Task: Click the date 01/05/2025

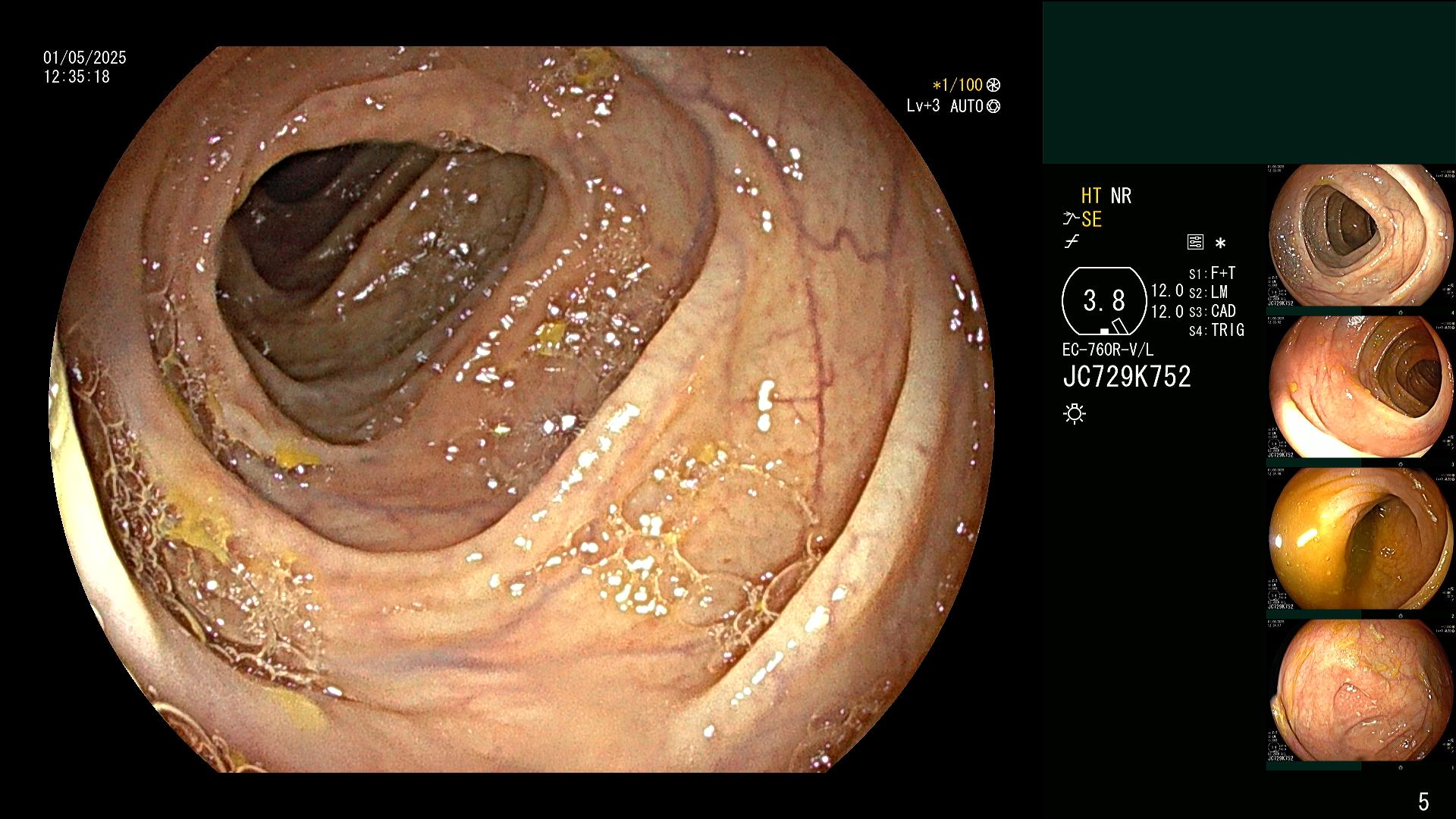Action: pyautogui.click(x=85, y=58)
